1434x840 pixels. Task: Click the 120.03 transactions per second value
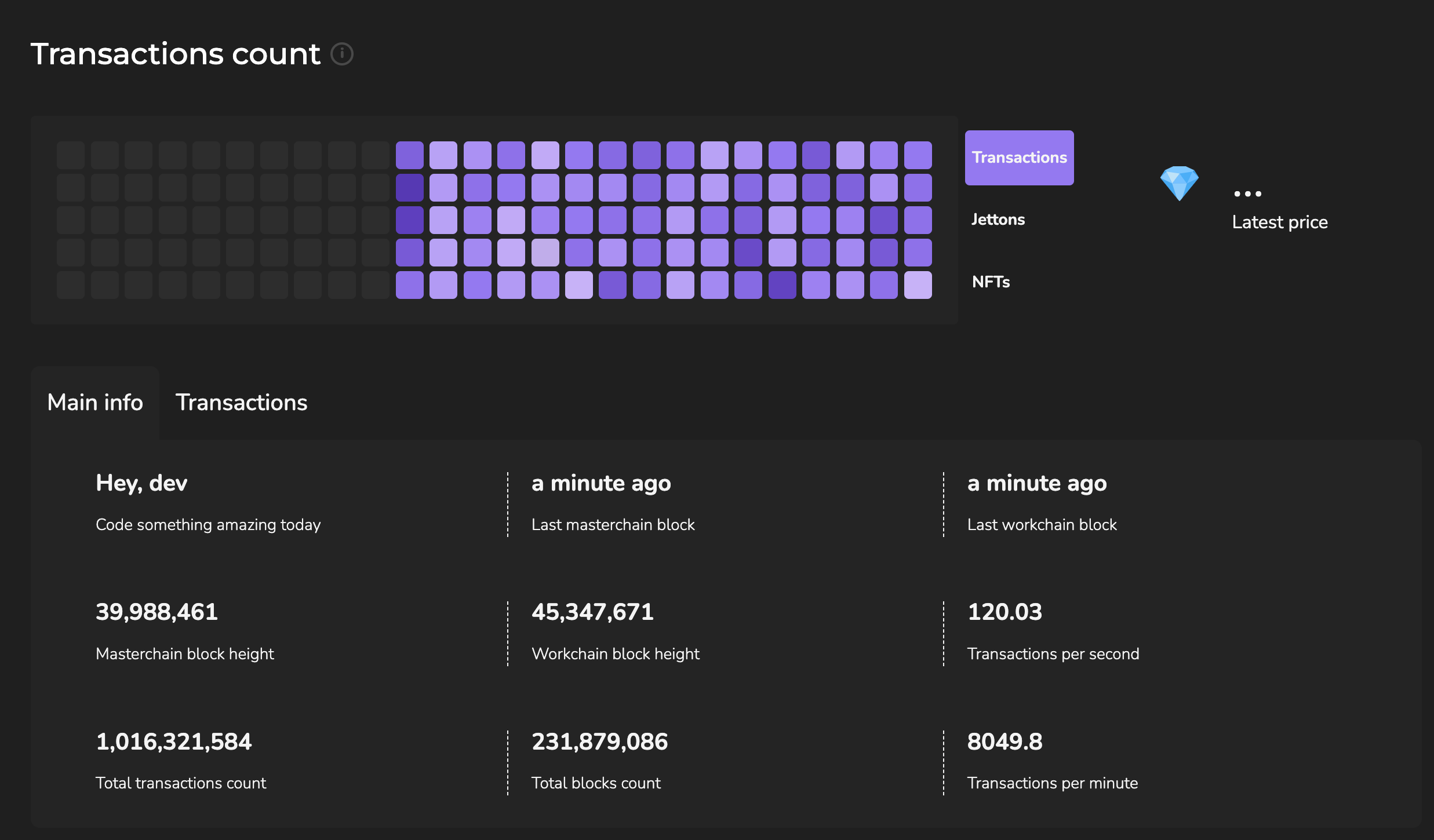click(x=1004, y=612)
